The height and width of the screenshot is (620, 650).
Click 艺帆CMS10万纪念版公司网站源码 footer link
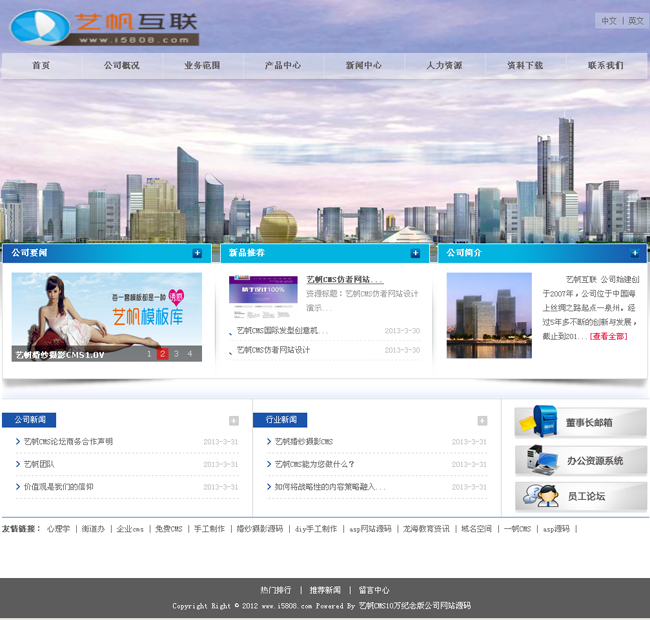click(x=415, y=606)
